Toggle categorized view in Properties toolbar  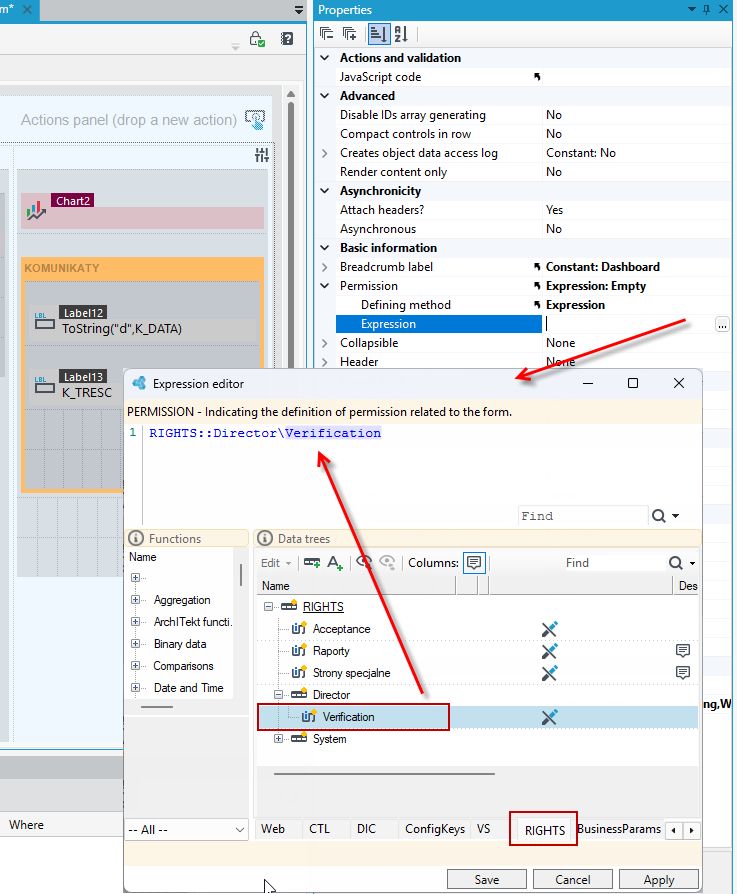tap(378, 34)
